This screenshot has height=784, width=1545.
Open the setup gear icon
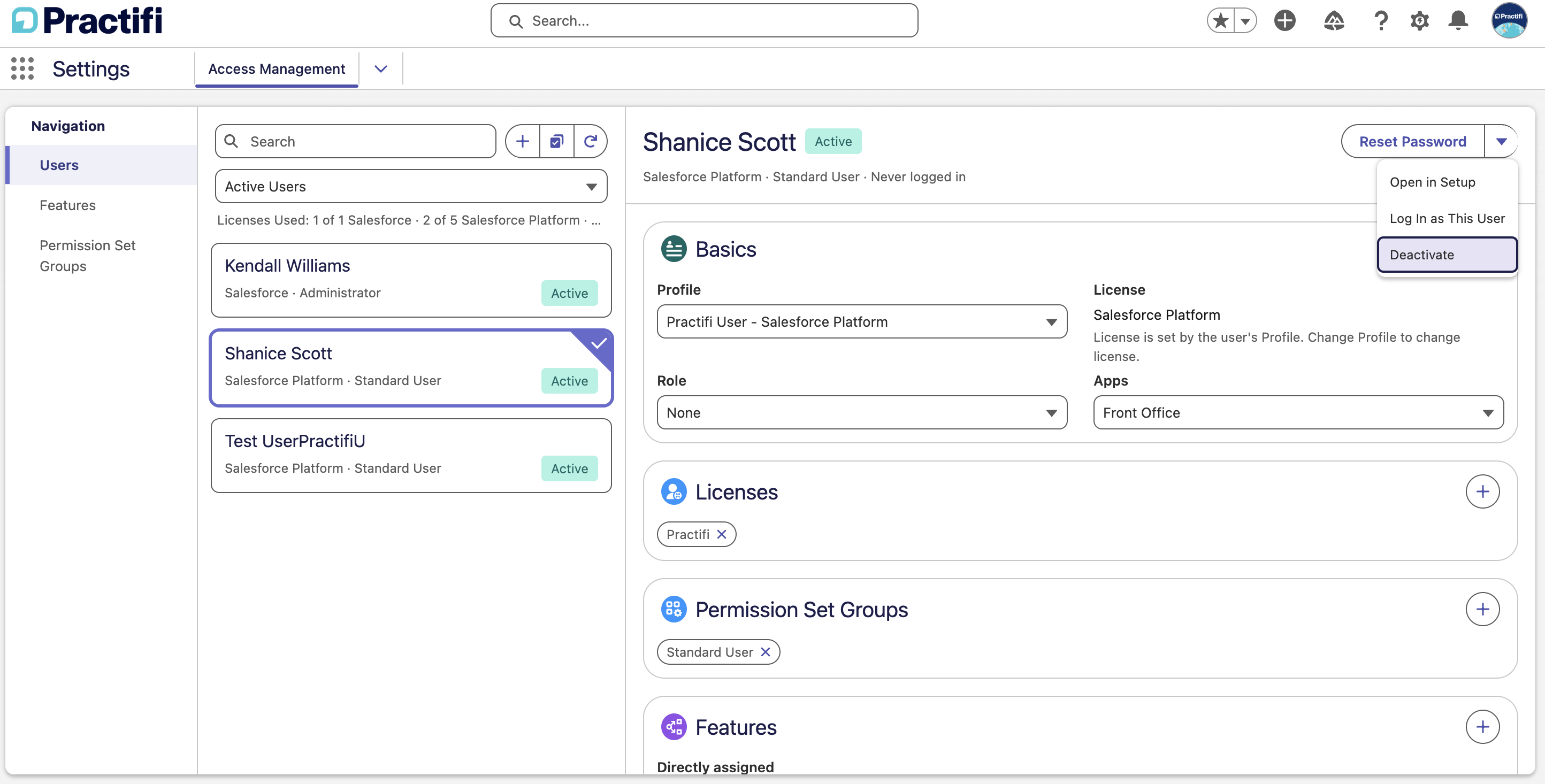[x=1420, y=21]
